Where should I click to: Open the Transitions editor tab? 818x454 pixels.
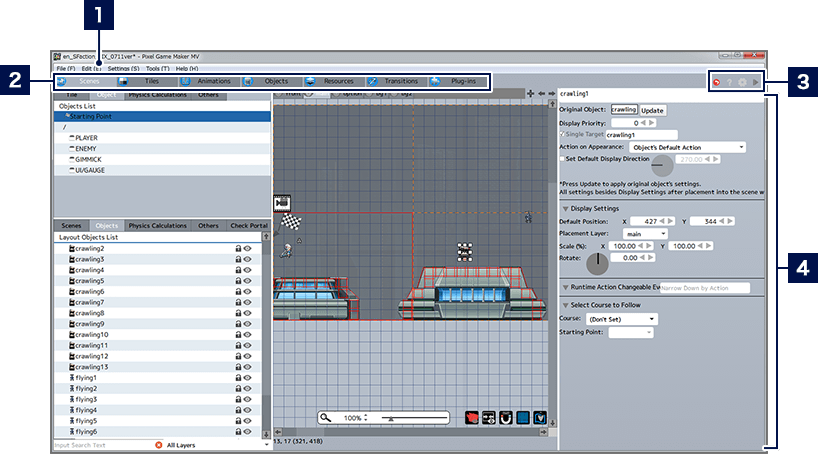397,81
